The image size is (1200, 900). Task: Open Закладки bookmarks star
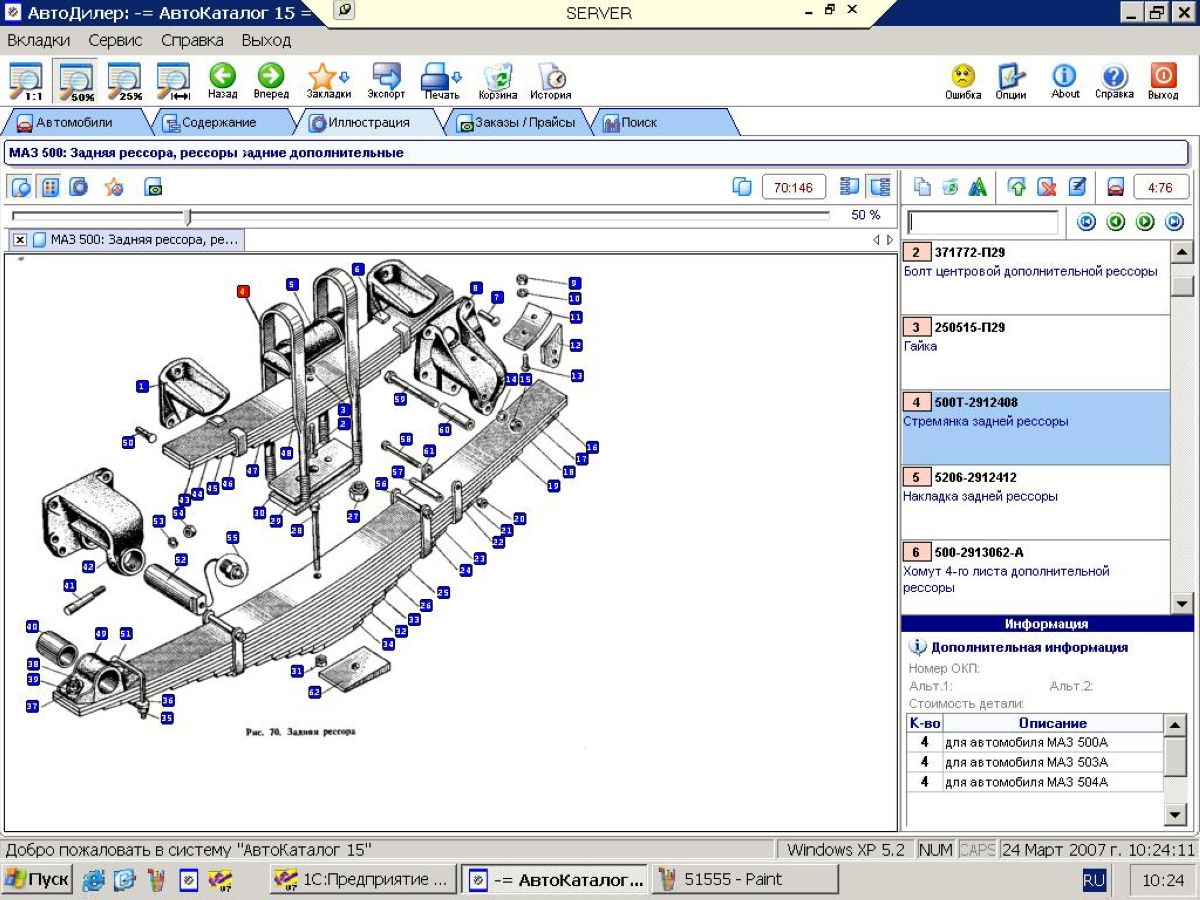tap(328, 81)
